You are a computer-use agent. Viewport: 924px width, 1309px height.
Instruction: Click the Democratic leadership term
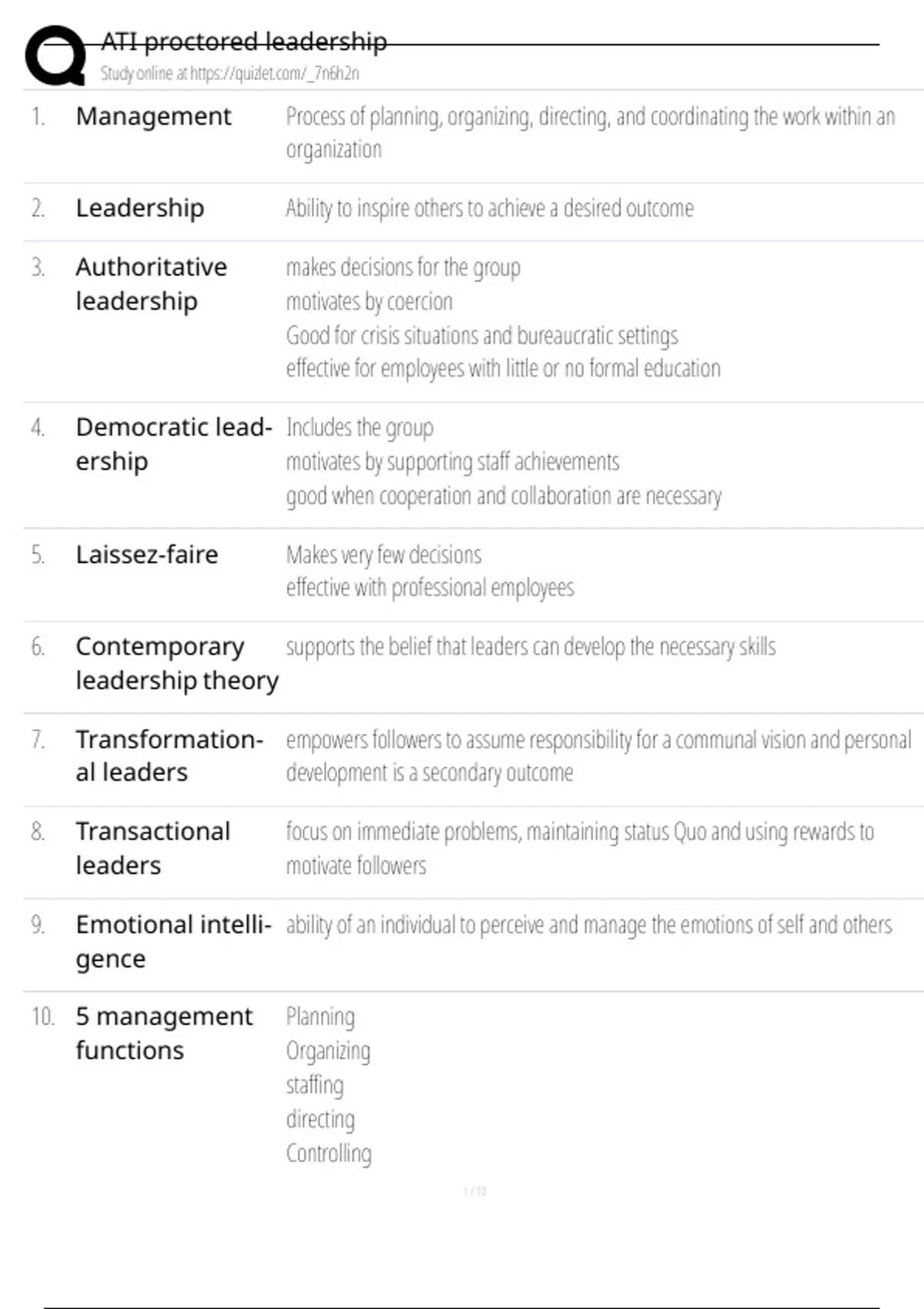click(x=173, y=444)
